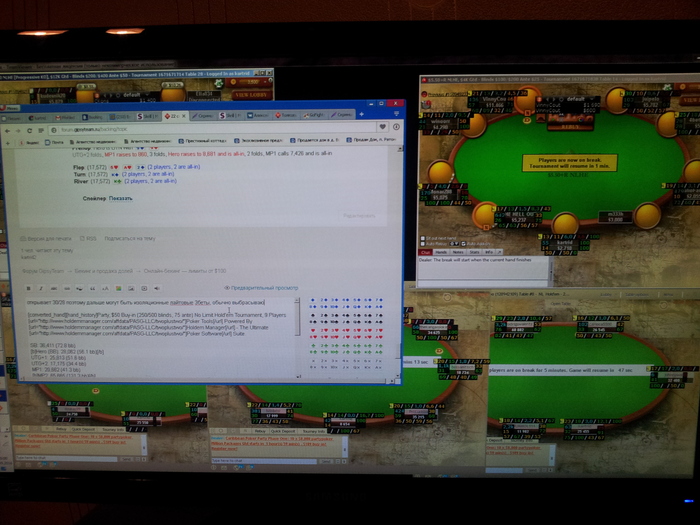Click VIEW LOBBY button in top-left poker window
Viewport: 700px width, 525px height.
pos(251,95)
